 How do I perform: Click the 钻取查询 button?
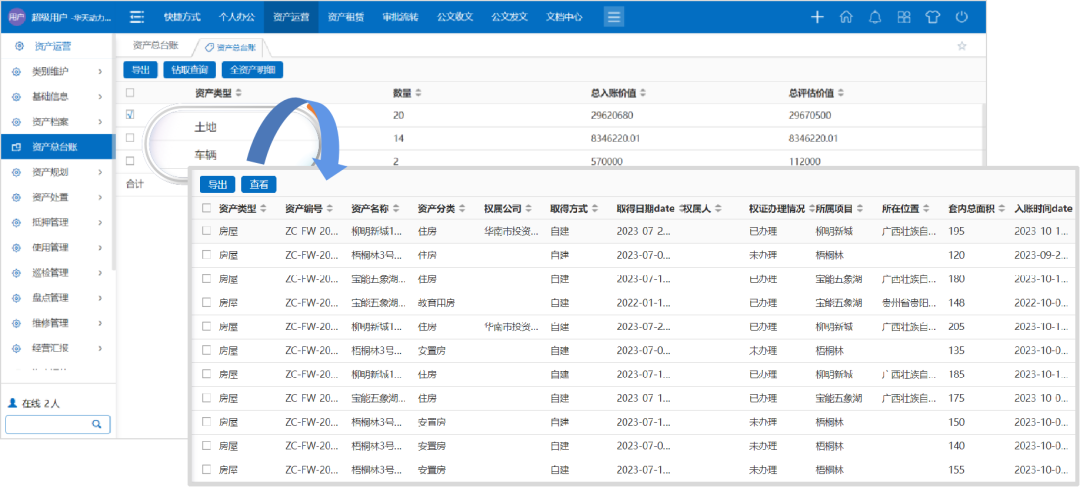(189, 70)
